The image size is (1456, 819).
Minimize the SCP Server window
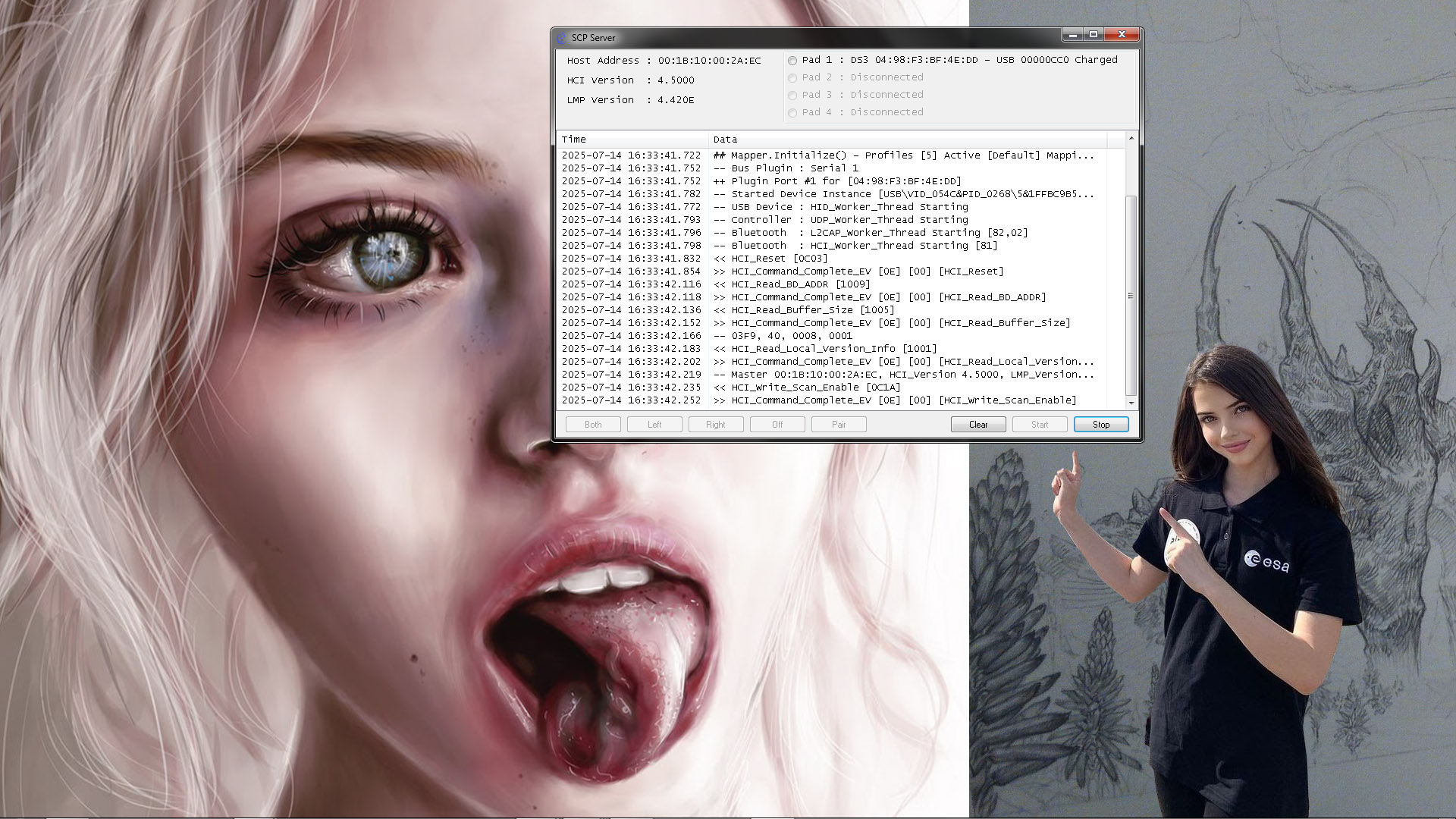click(x=1072, y=34)
